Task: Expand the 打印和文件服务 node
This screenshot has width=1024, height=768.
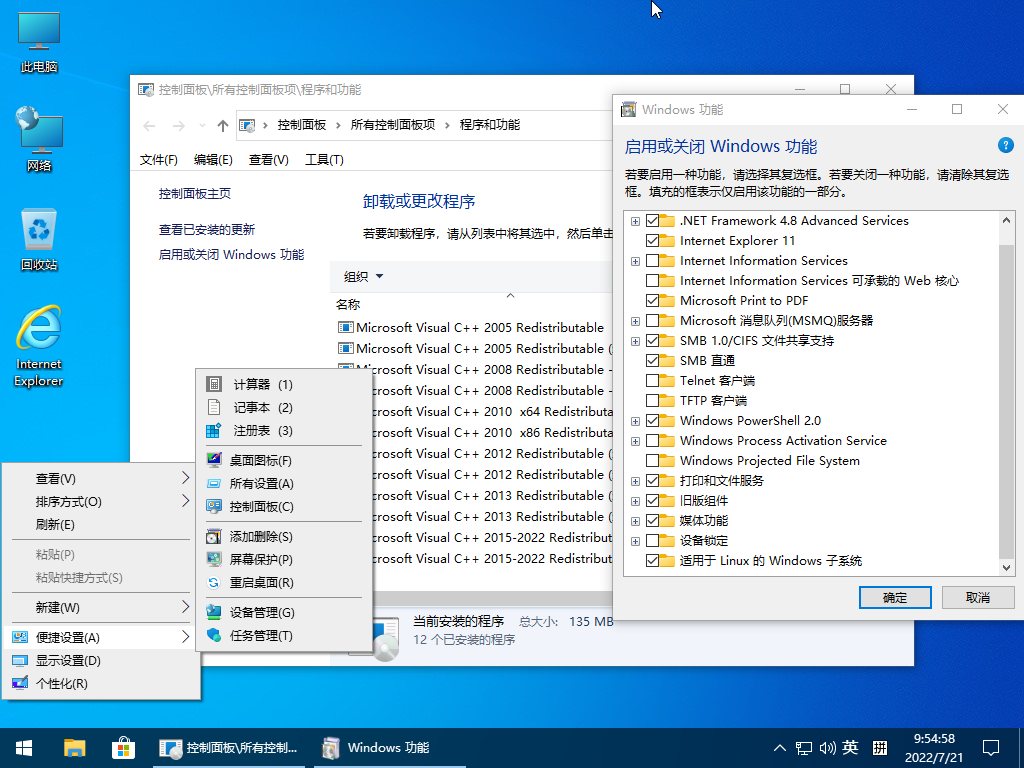Action: coord(635,481)
